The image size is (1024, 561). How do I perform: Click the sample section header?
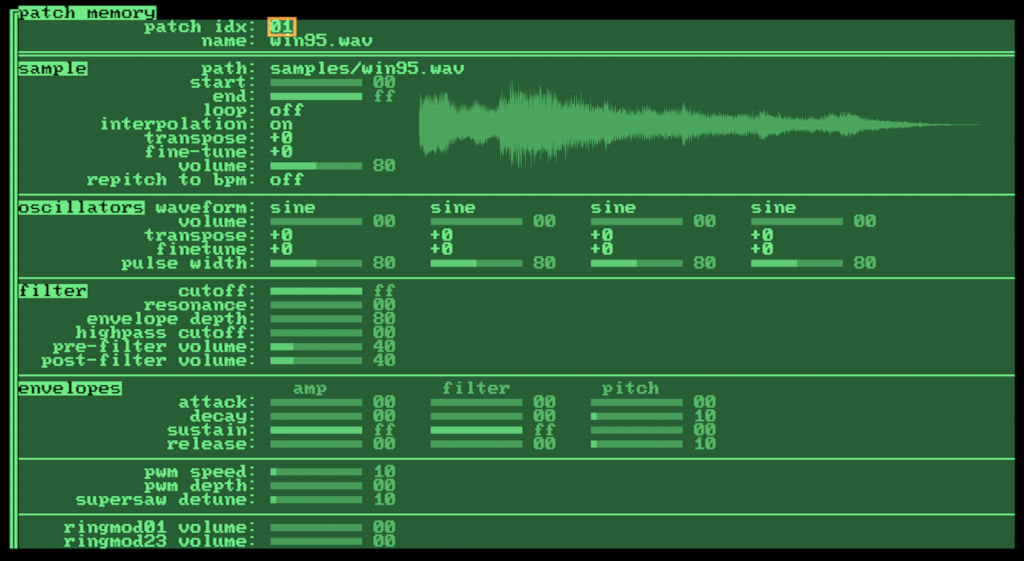pyautogui.click(x=52, y=69)
